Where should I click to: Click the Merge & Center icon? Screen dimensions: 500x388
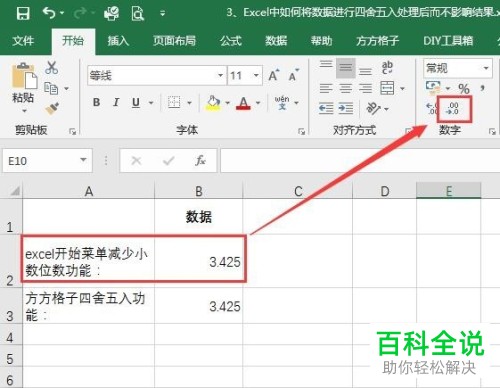(387, 88)
